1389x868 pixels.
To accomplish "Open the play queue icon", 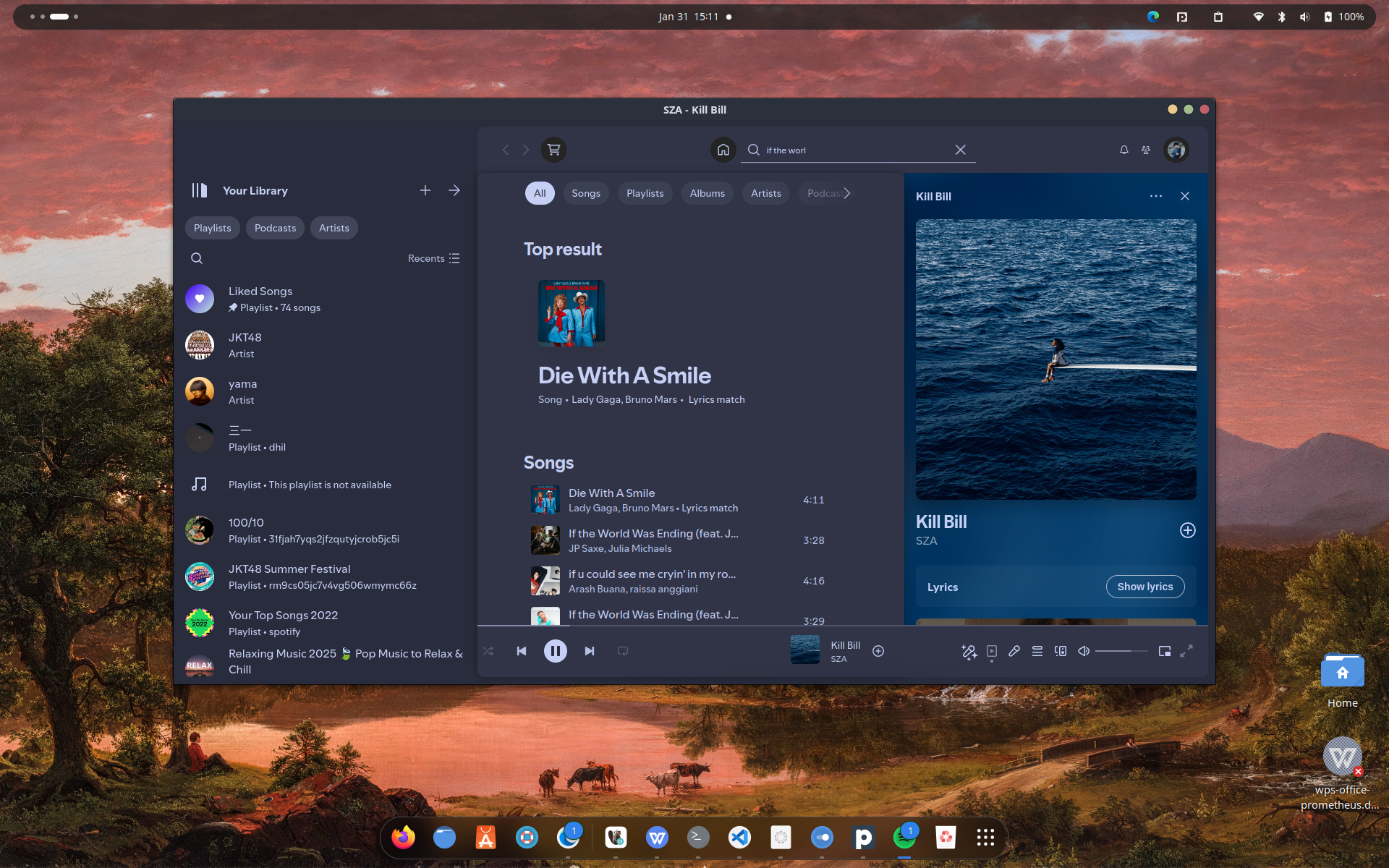I will [1037, 651].
